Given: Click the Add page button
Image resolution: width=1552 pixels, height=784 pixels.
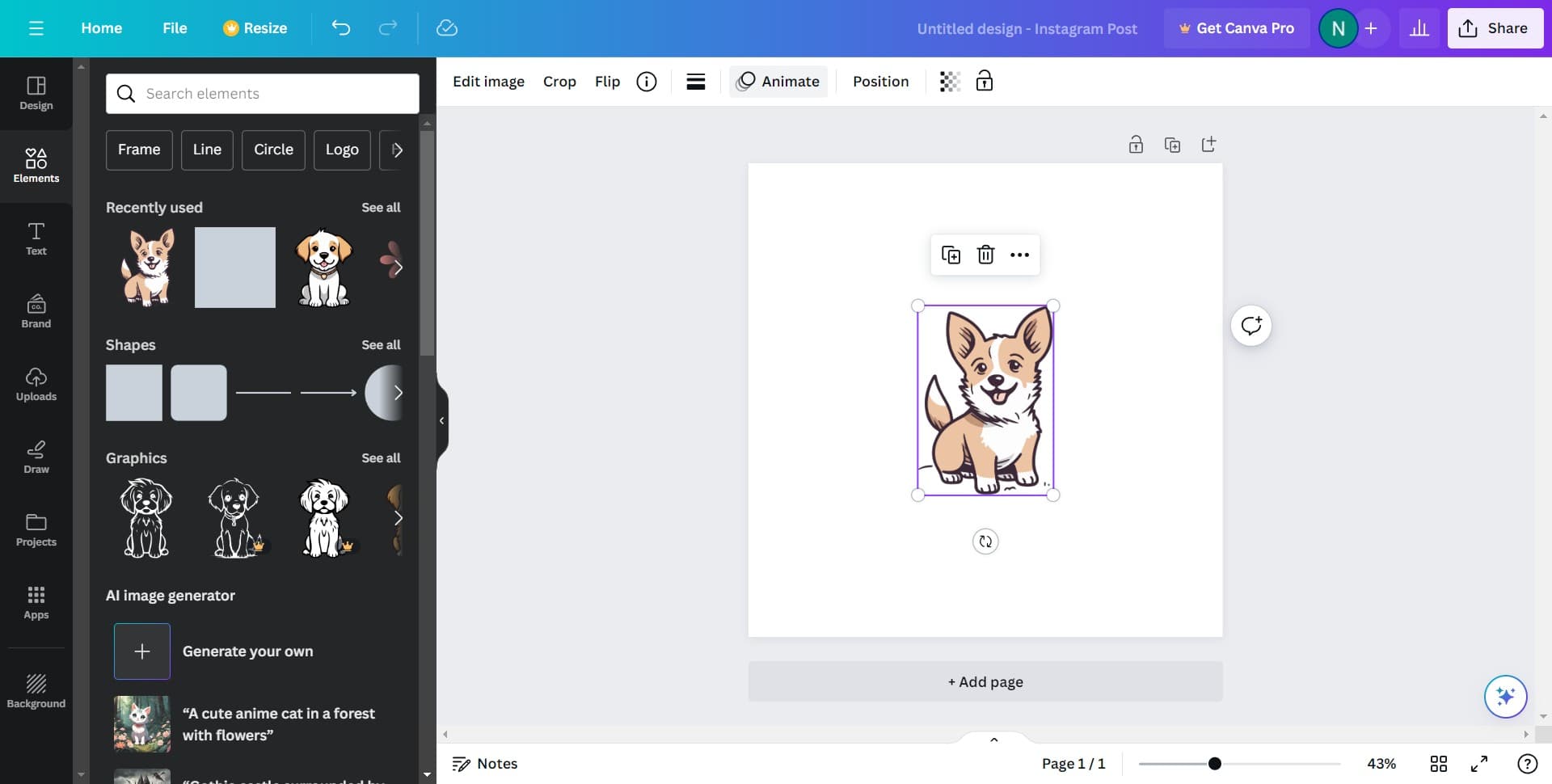Looking at the screenshot, I should point(985,681).
